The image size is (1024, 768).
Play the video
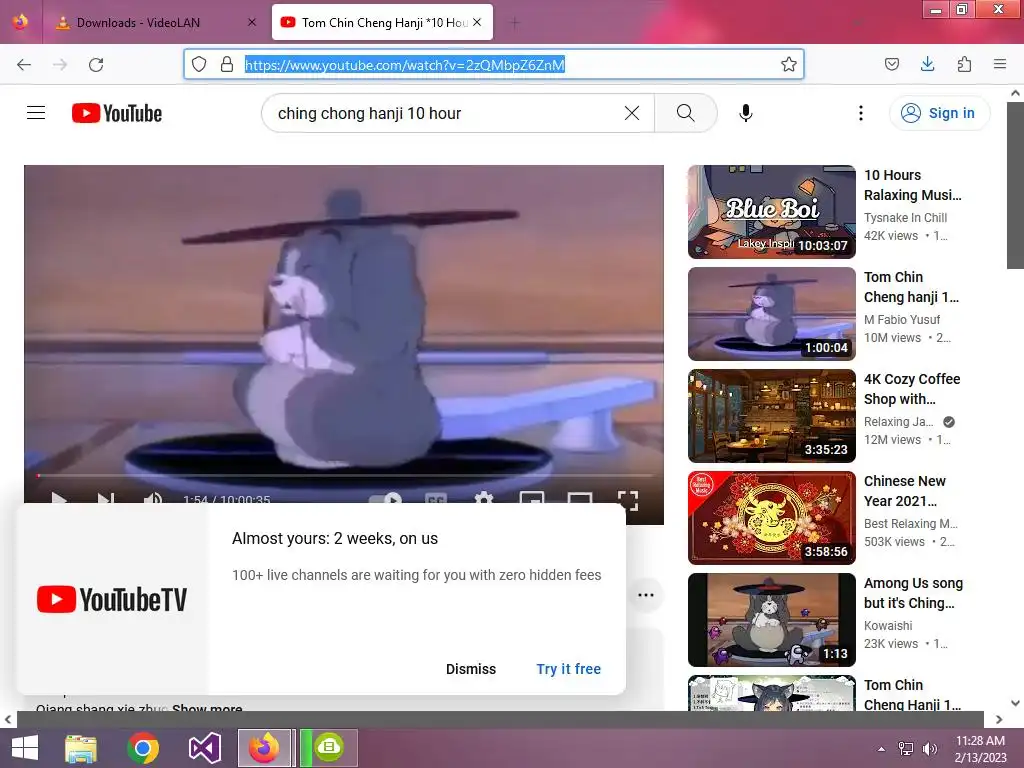(59, 500)
